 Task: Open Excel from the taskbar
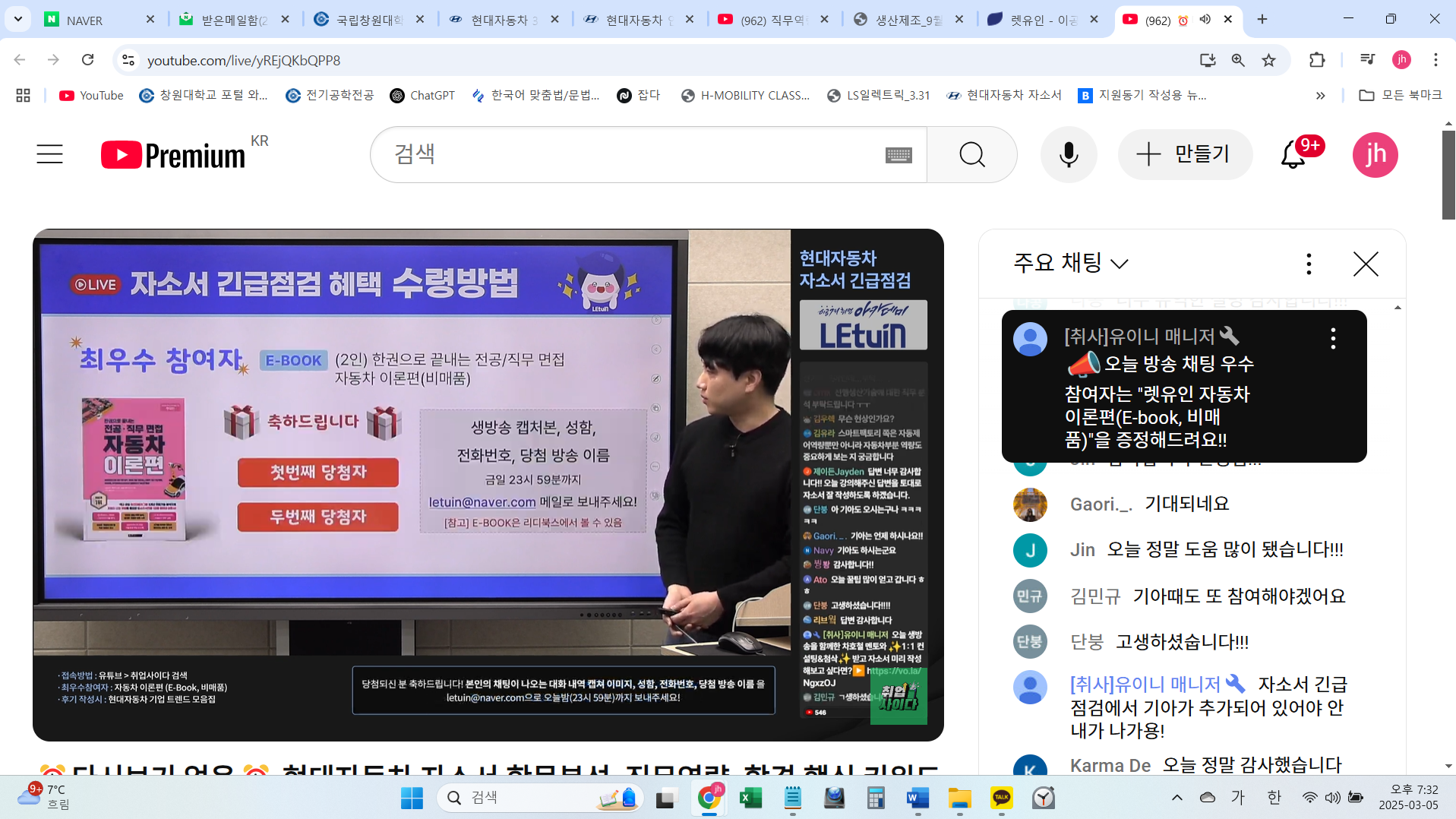point(750,798)
